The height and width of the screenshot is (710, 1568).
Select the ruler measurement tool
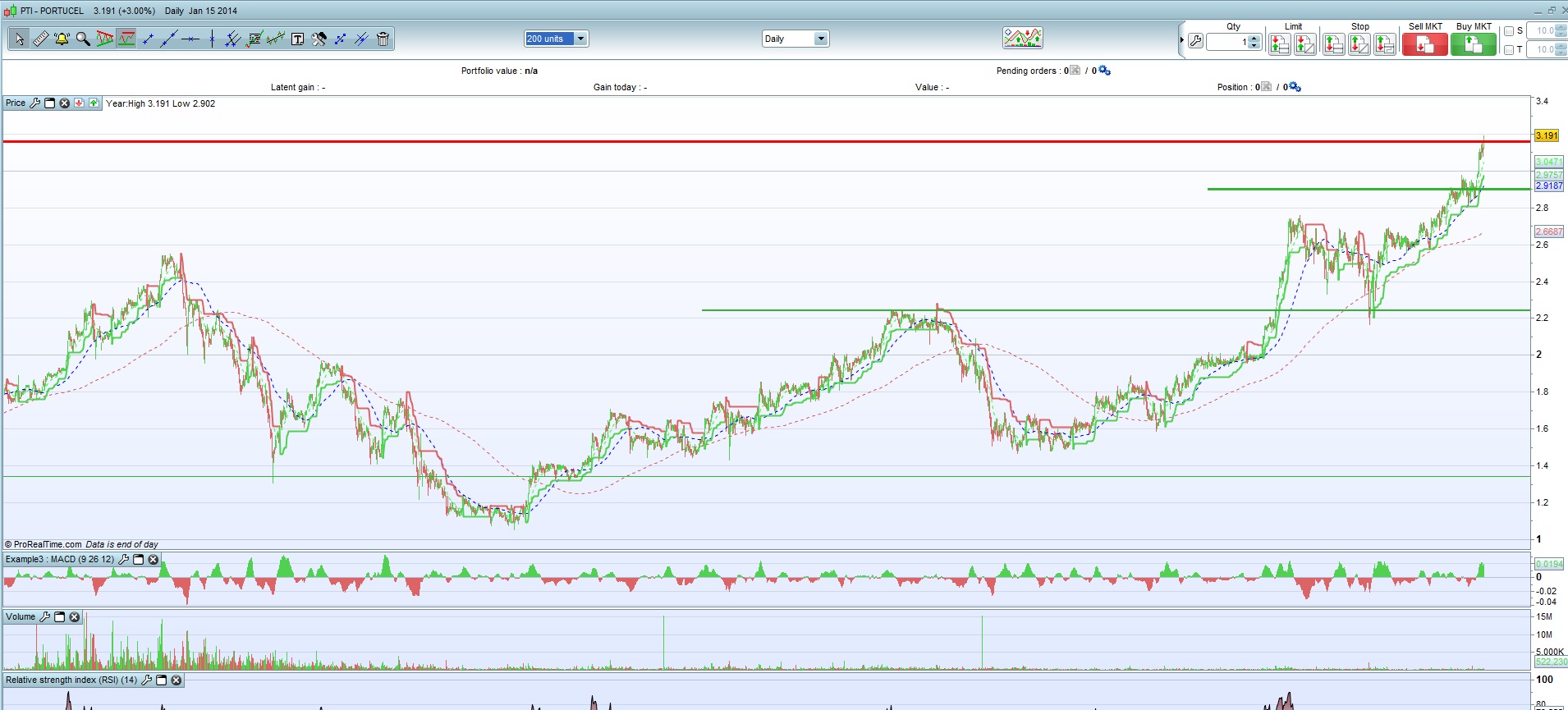point(40,39)
